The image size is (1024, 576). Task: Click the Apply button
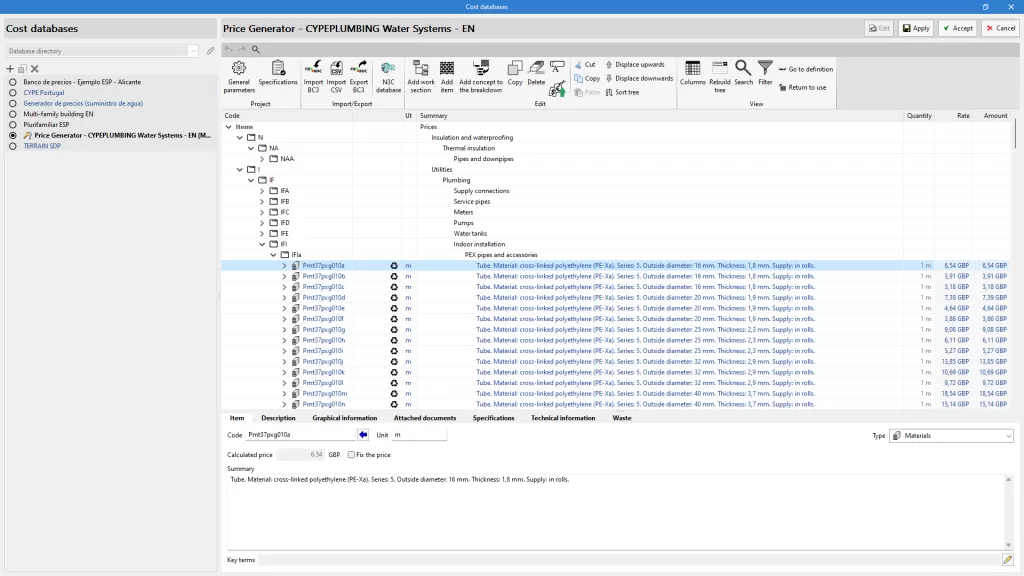click(915, 28)
